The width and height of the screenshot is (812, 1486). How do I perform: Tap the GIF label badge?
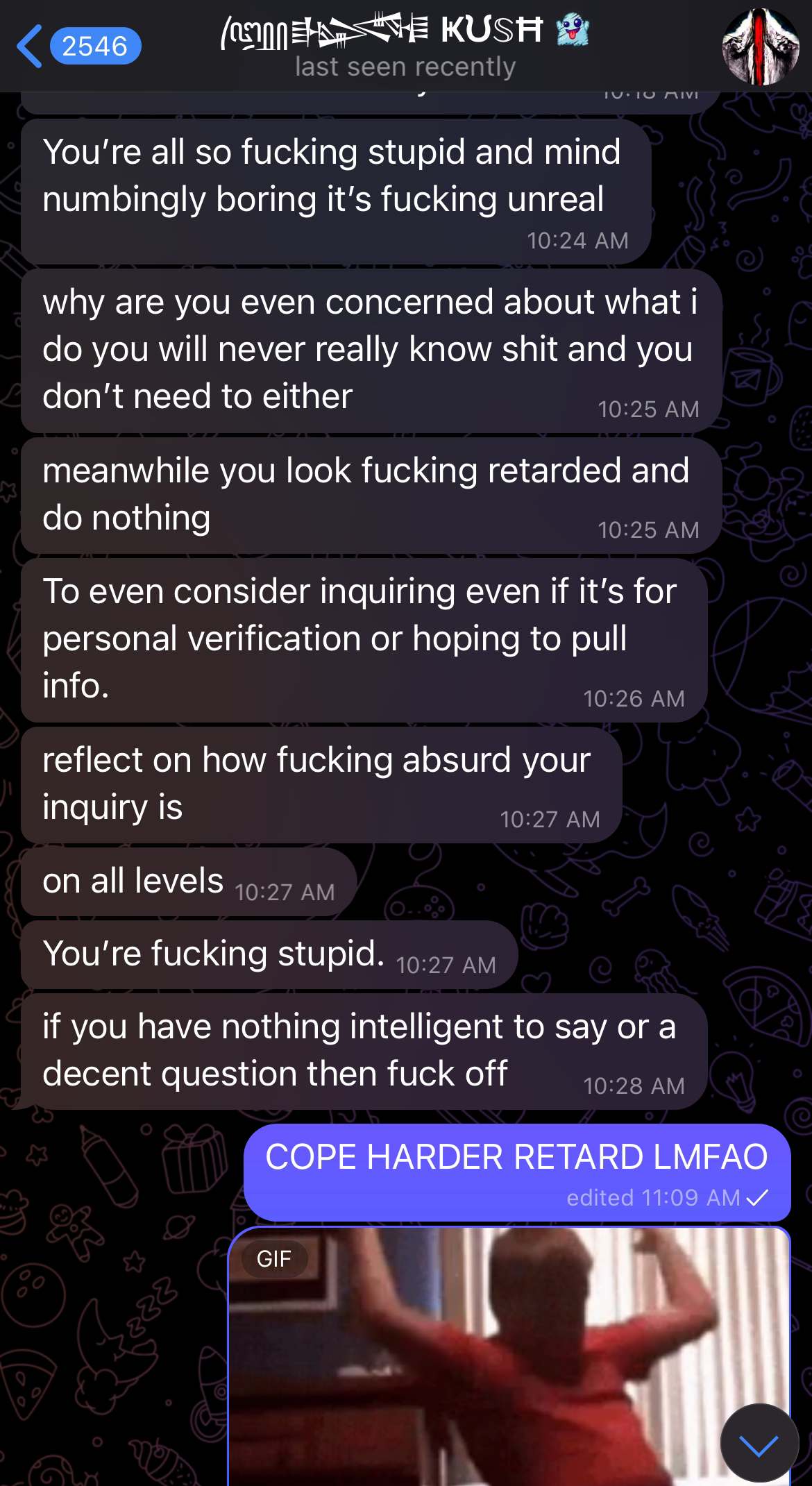pos(273,1258)
